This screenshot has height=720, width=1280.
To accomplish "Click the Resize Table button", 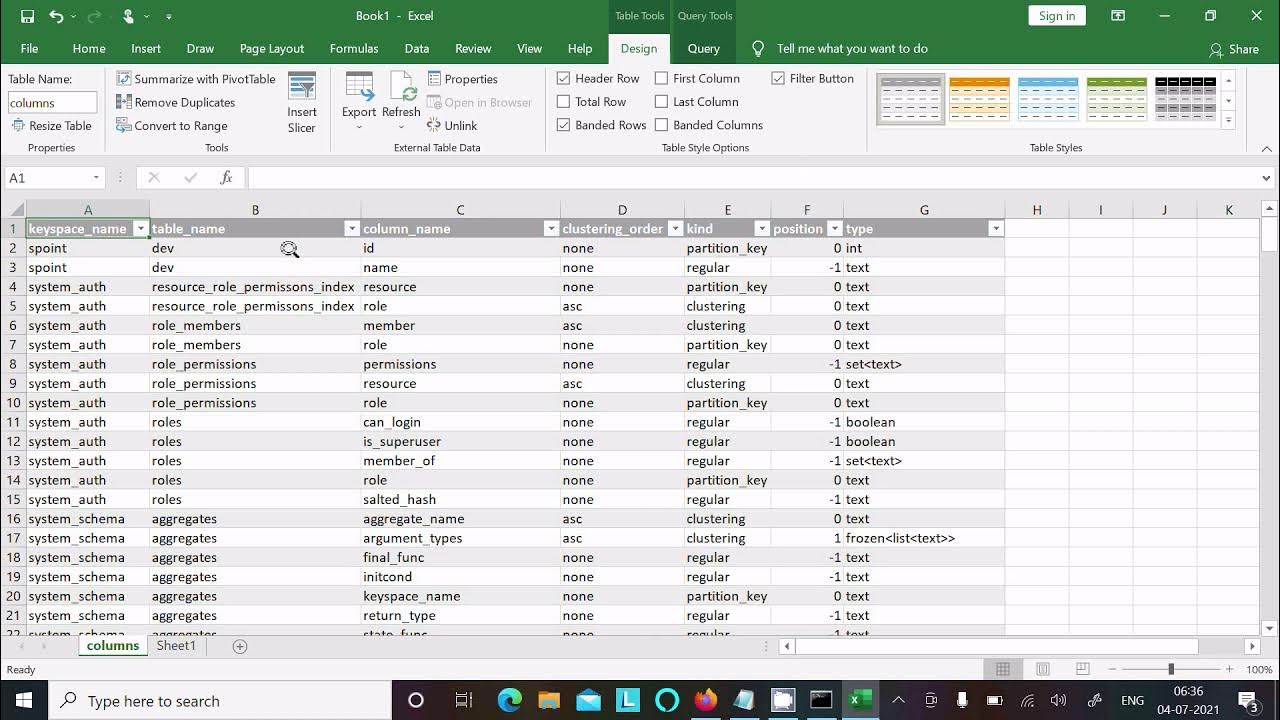I will (52, 125).
